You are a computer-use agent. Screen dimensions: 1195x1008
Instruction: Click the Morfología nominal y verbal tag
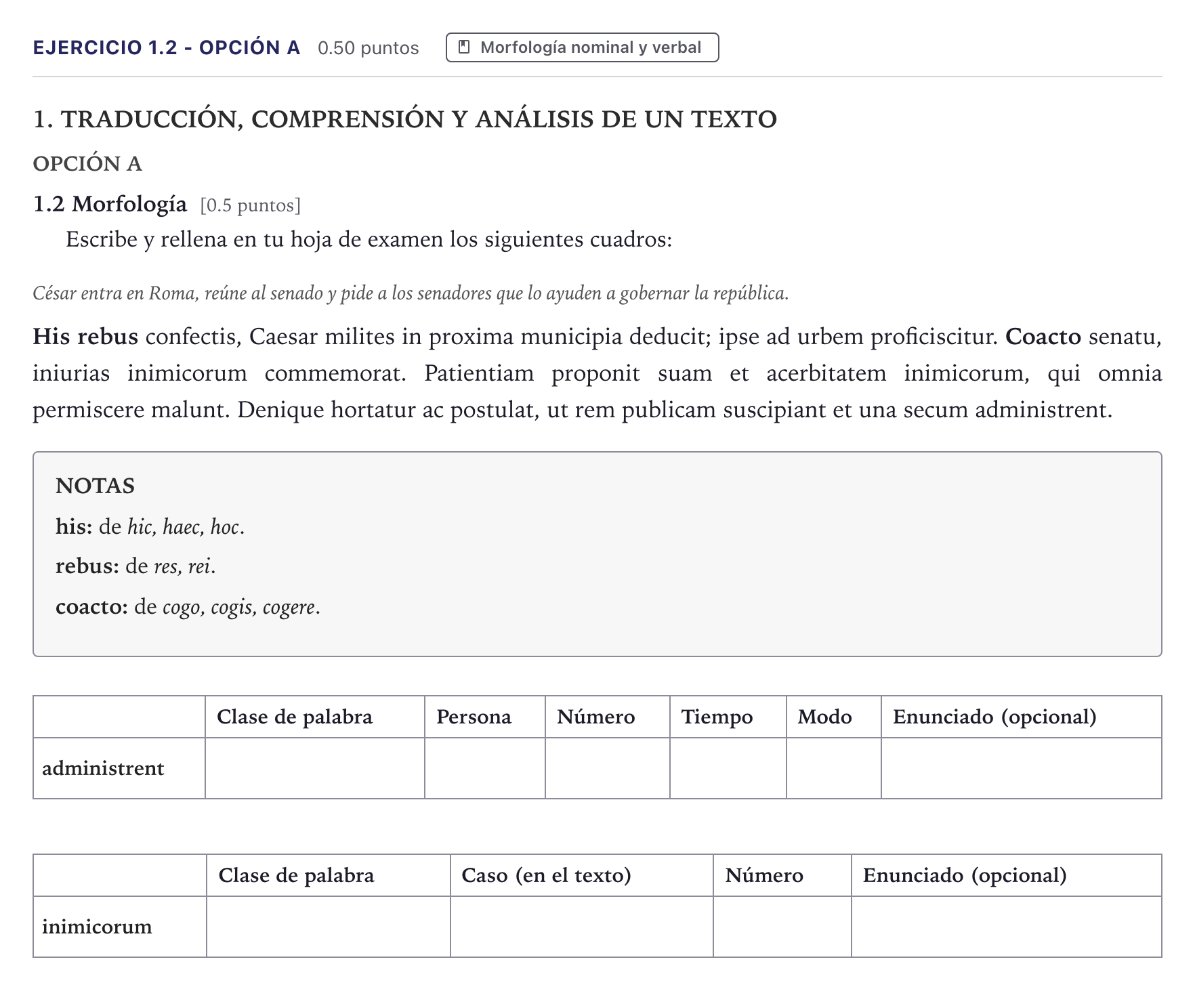(582, 47)
